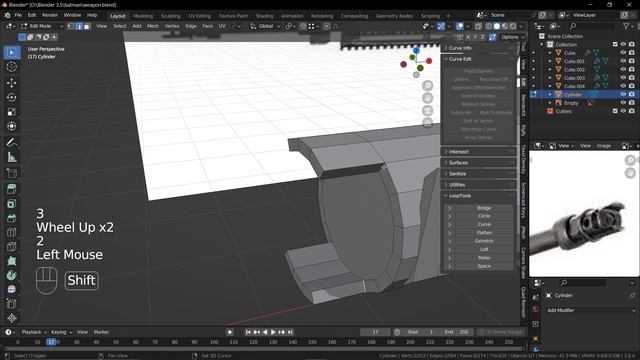The width and height of the screenshot is (640, 360).
Task: Open the Mesh menu
Action: point(153,26)
